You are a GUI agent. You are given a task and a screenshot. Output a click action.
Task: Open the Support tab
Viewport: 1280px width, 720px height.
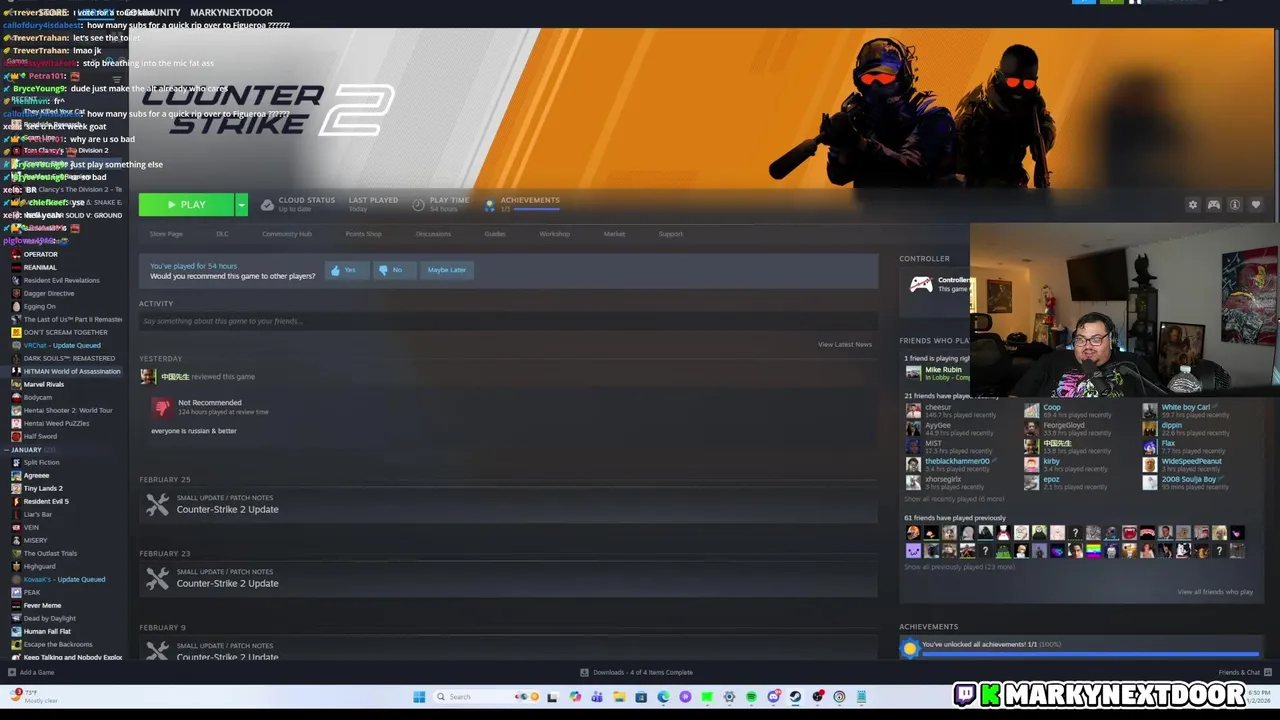tap(671, 234)
